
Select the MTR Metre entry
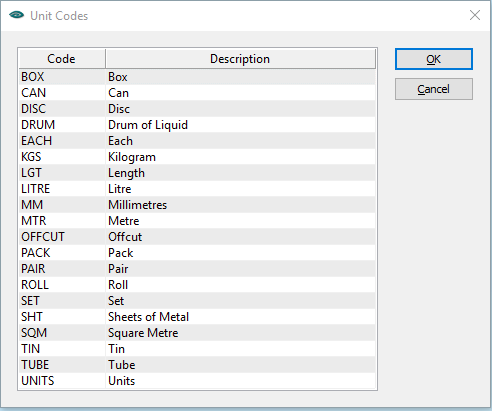[x=197, y=221]
